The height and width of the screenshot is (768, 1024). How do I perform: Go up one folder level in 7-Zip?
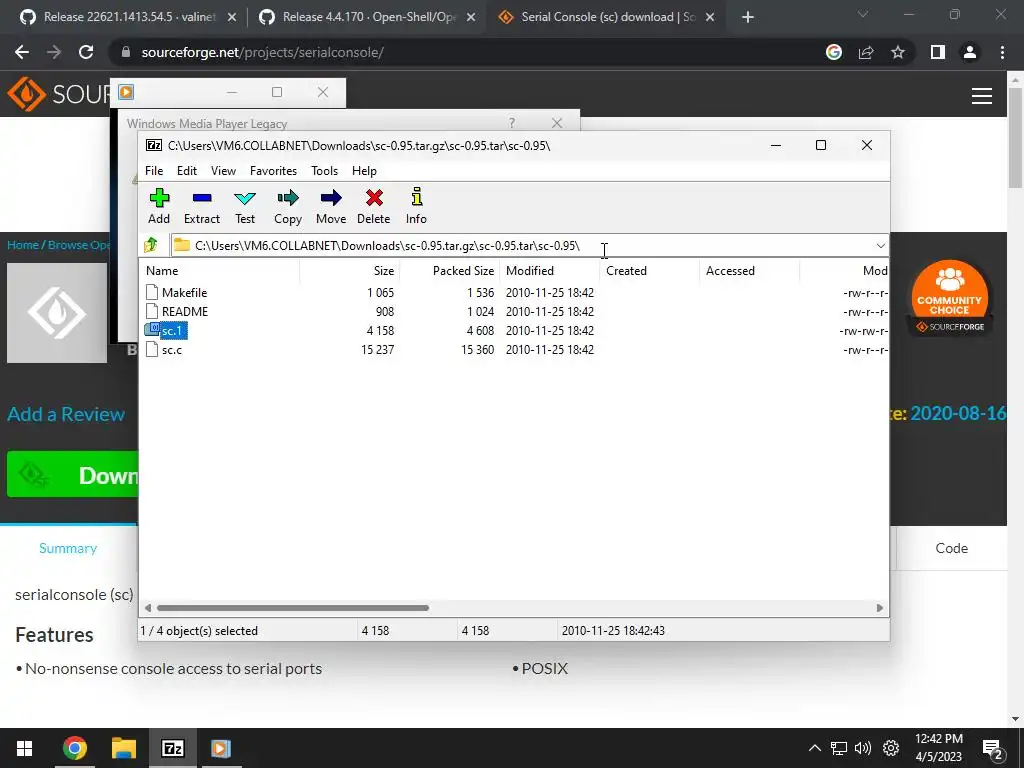point(151,246)
